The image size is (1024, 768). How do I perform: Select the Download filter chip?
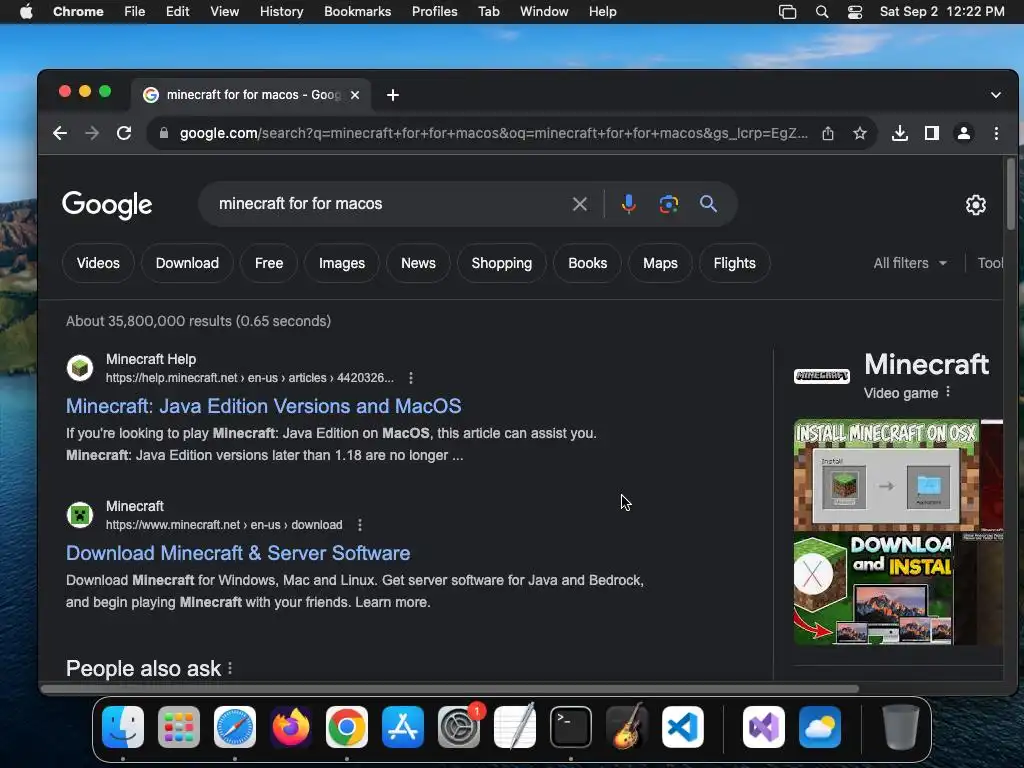coord(187,263)
